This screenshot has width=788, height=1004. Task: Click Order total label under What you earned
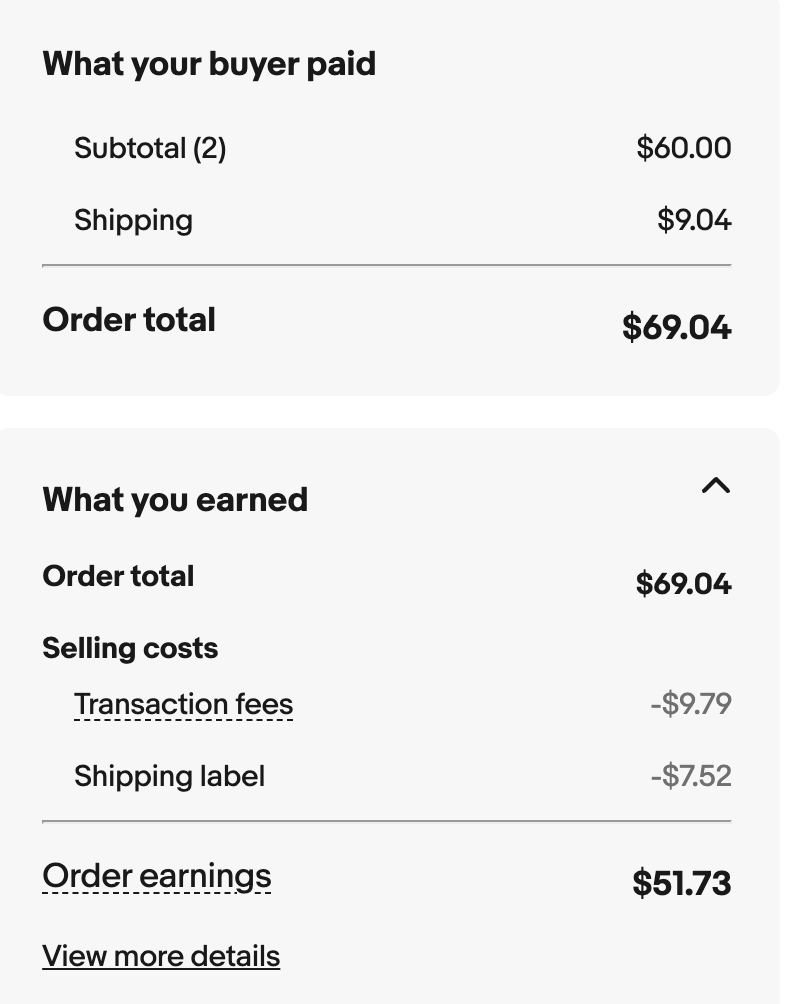(x=118, y=576)
